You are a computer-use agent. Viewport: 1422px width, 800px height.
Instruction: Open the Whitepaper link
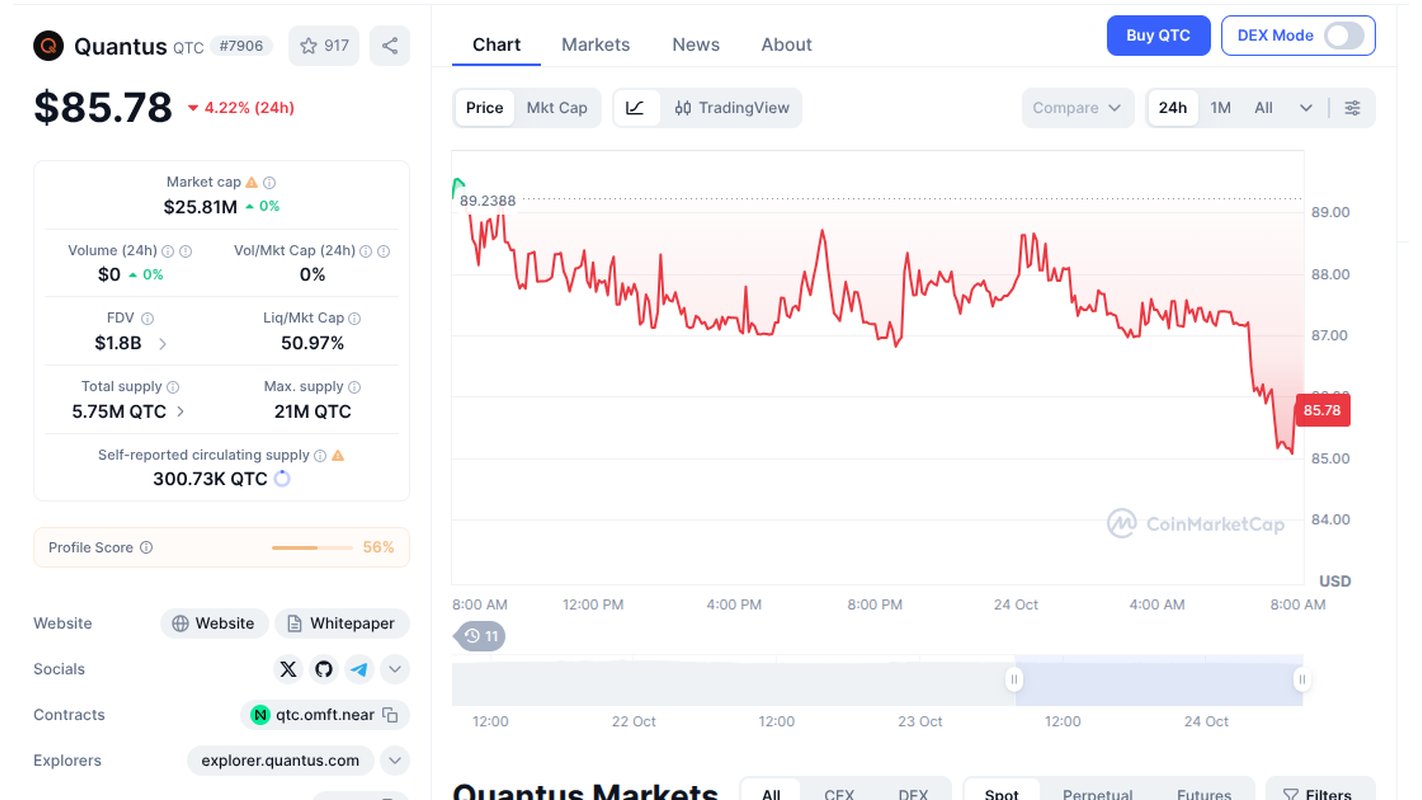coord(342,623)
